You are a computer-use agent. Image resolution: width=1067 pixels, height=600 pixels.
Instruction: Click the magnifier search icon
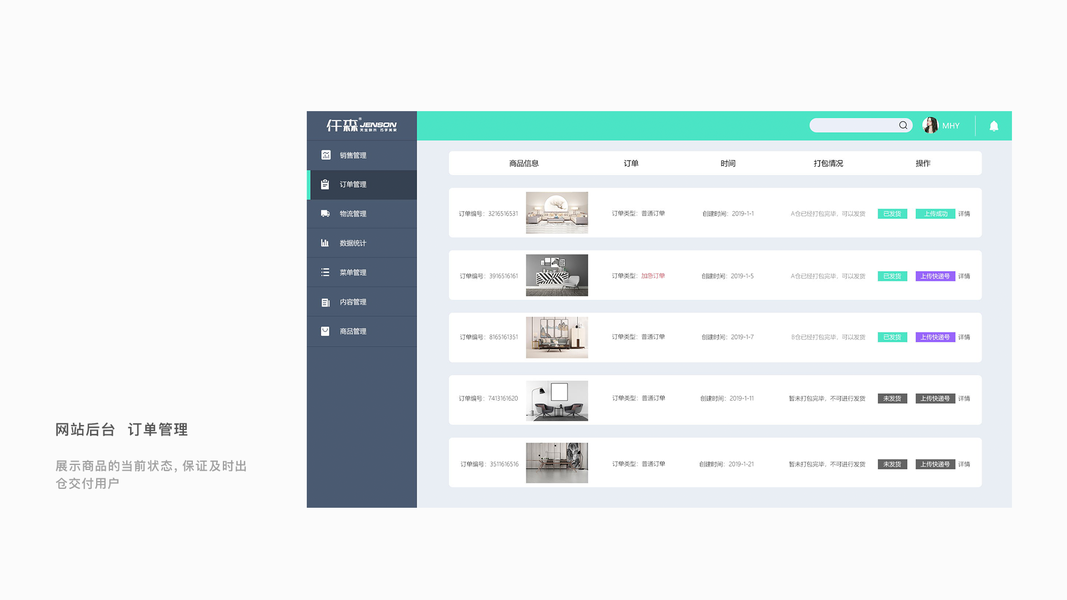[903, 125]
